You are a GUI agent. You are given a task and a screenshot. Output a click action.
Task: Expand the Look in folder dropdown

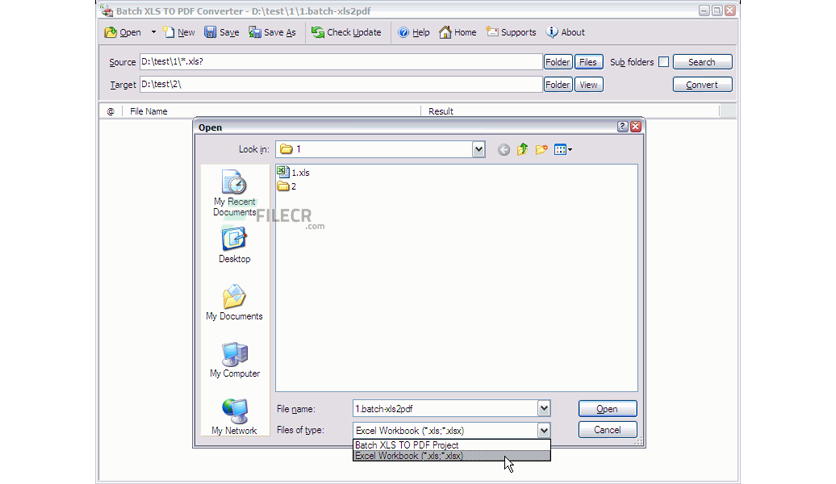pyautogui.click(x=478, y=149)
